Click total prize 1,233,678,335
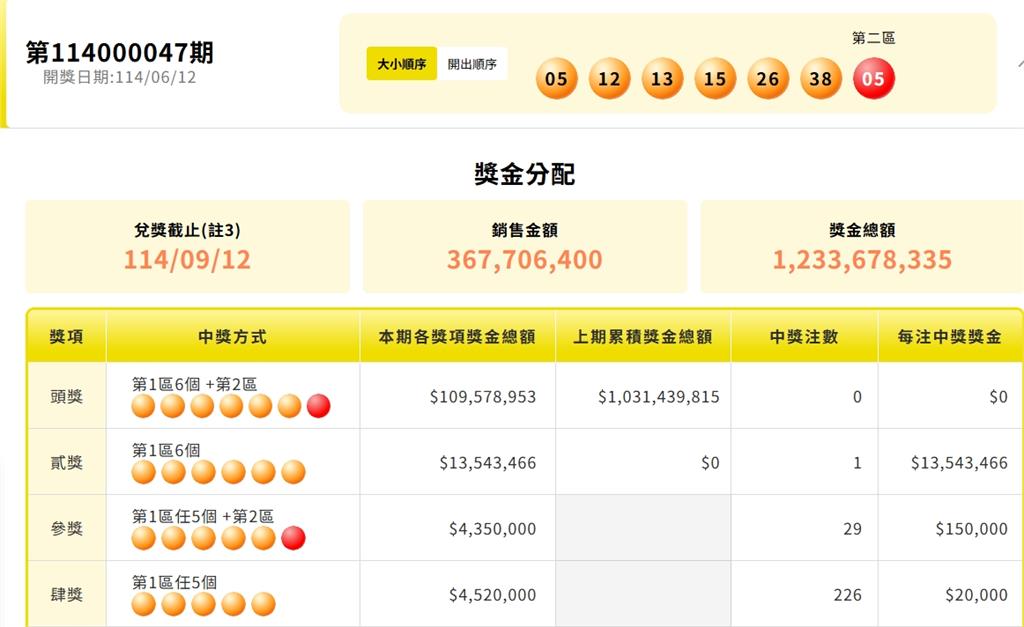The height and width of the screenshot is (627, 1024). click(x=862, y=260)
